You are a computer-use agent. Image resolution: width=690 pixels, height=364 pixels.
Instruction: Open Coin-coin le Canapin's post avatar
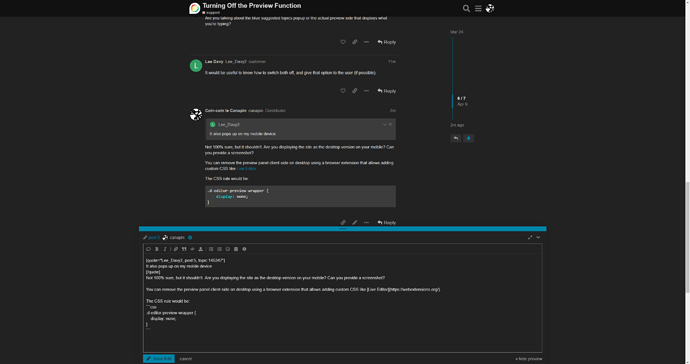tap(196, 114)
